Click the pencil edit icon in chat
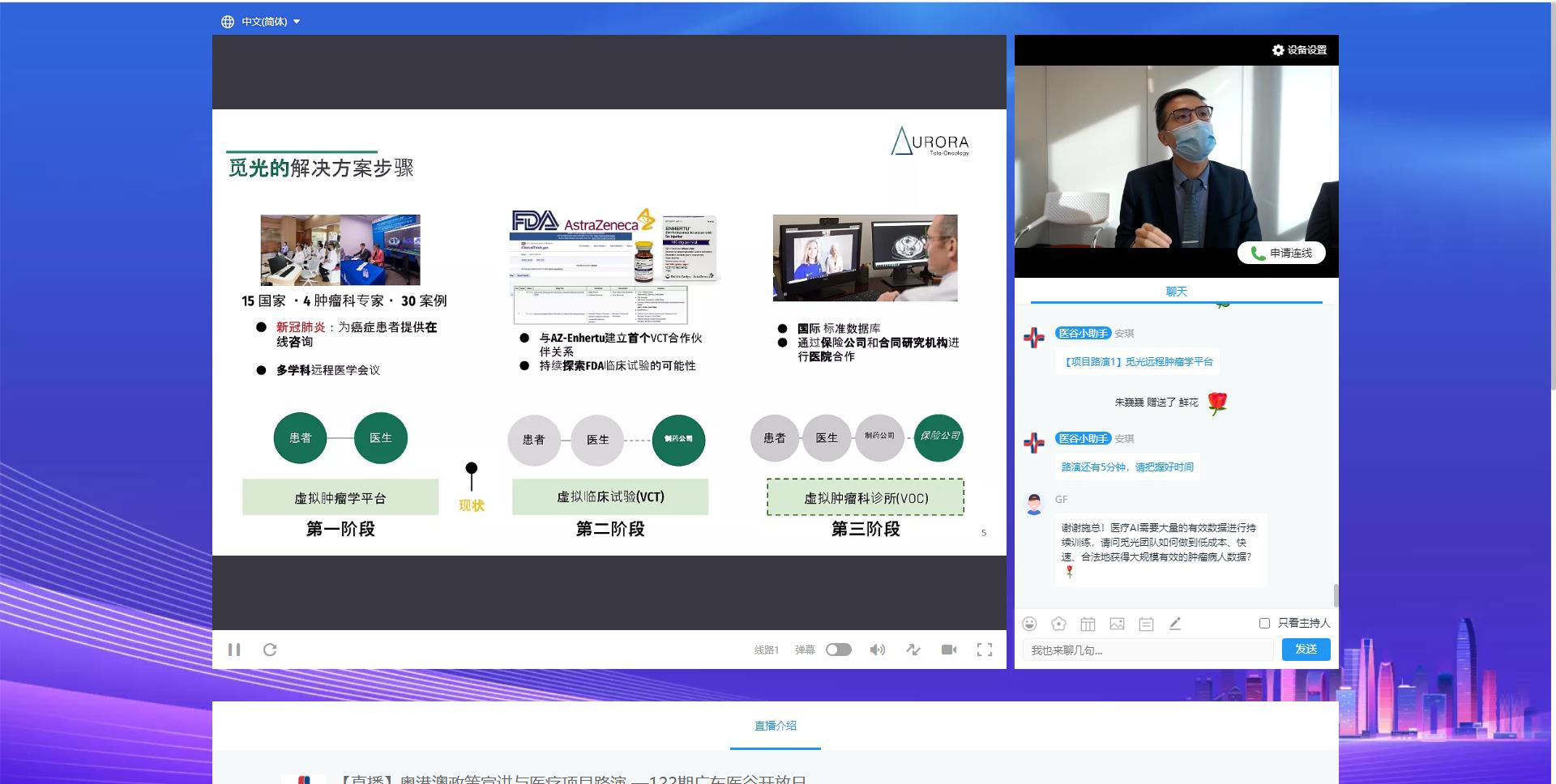The height and width of the screenshot is (784, 1556). [x=1175, y=624]
